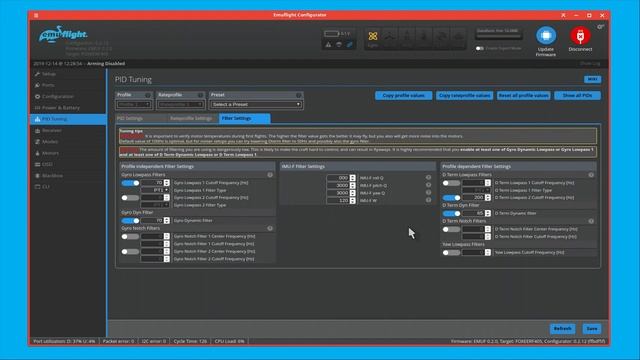The height and width of the screenshot is (360, 640).
Task: Click the Save button
Action: pyautogui.click(x=592, y=329)
